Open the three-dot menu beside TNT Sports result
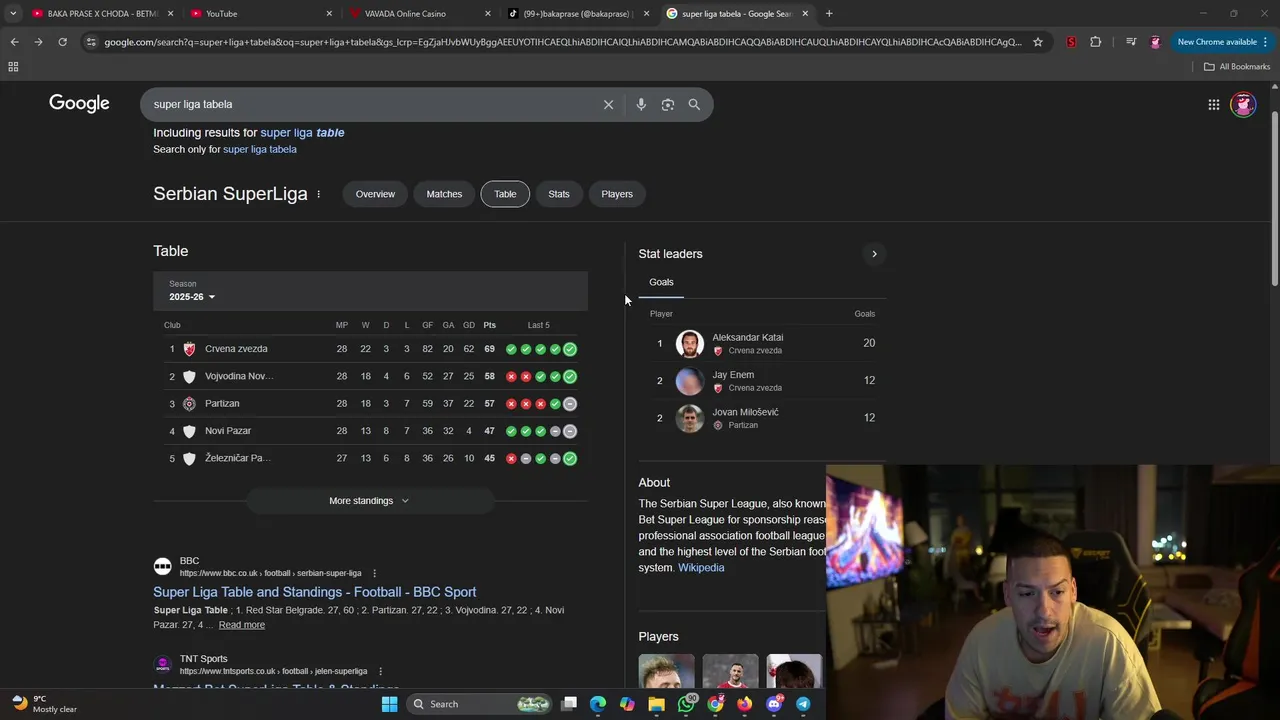Screen dimensions: 1280x720 (380, 671)
